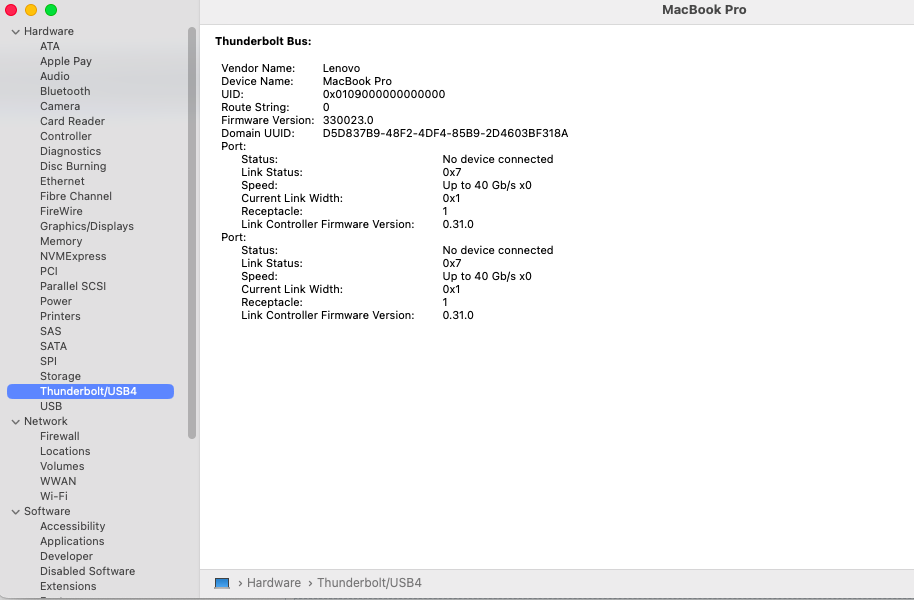Select the Power category
Viewport: 914px width, 600px height.
coord(56,301)
